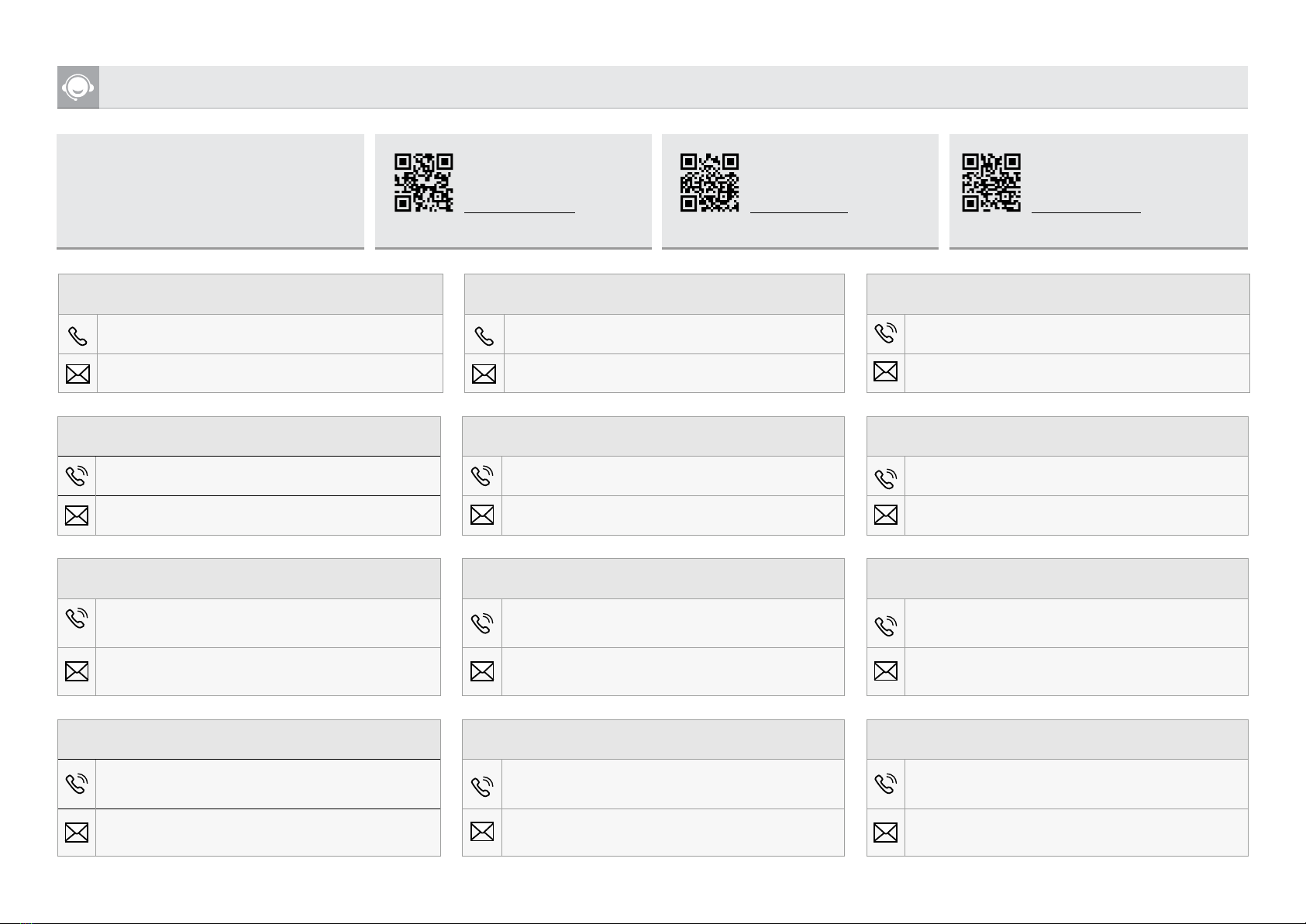
Task: Open the first QR code image
Action: (x=424, y=183)
